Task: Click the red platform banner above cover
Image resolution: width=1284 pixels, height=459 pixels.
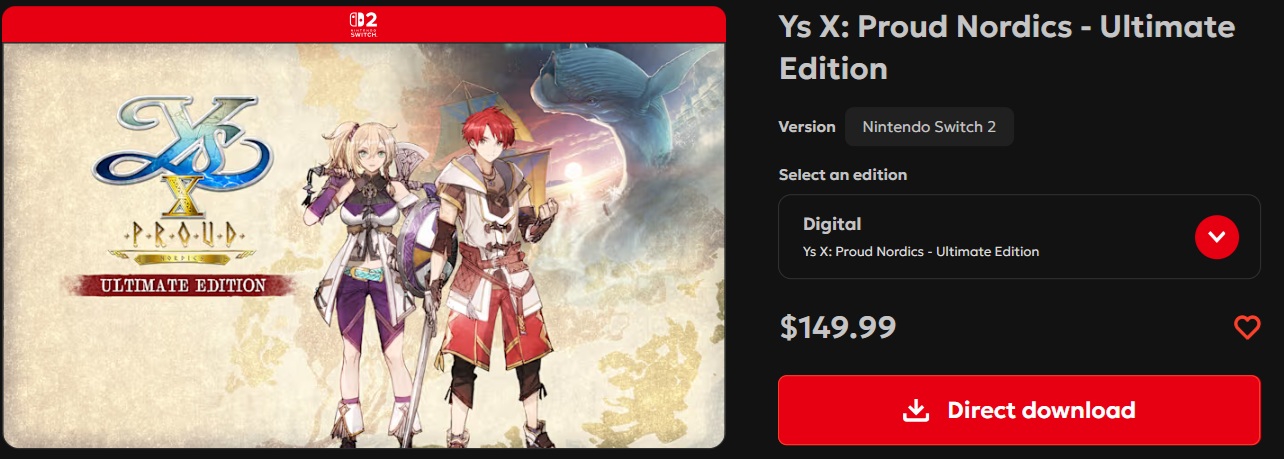Action: 363,25
